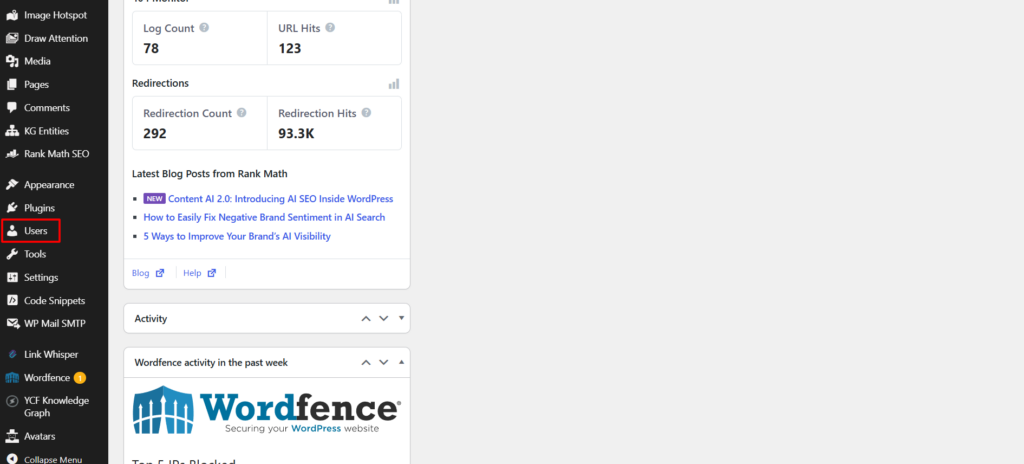
Task: Click the Media library icon
Action: (x=12, y=61)
